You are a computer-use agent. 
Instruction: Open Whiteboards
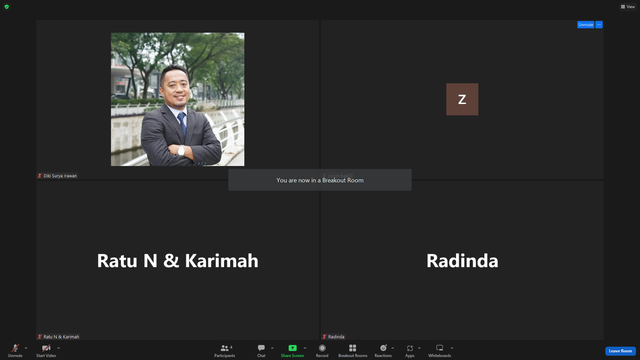[x=440, y=350]
